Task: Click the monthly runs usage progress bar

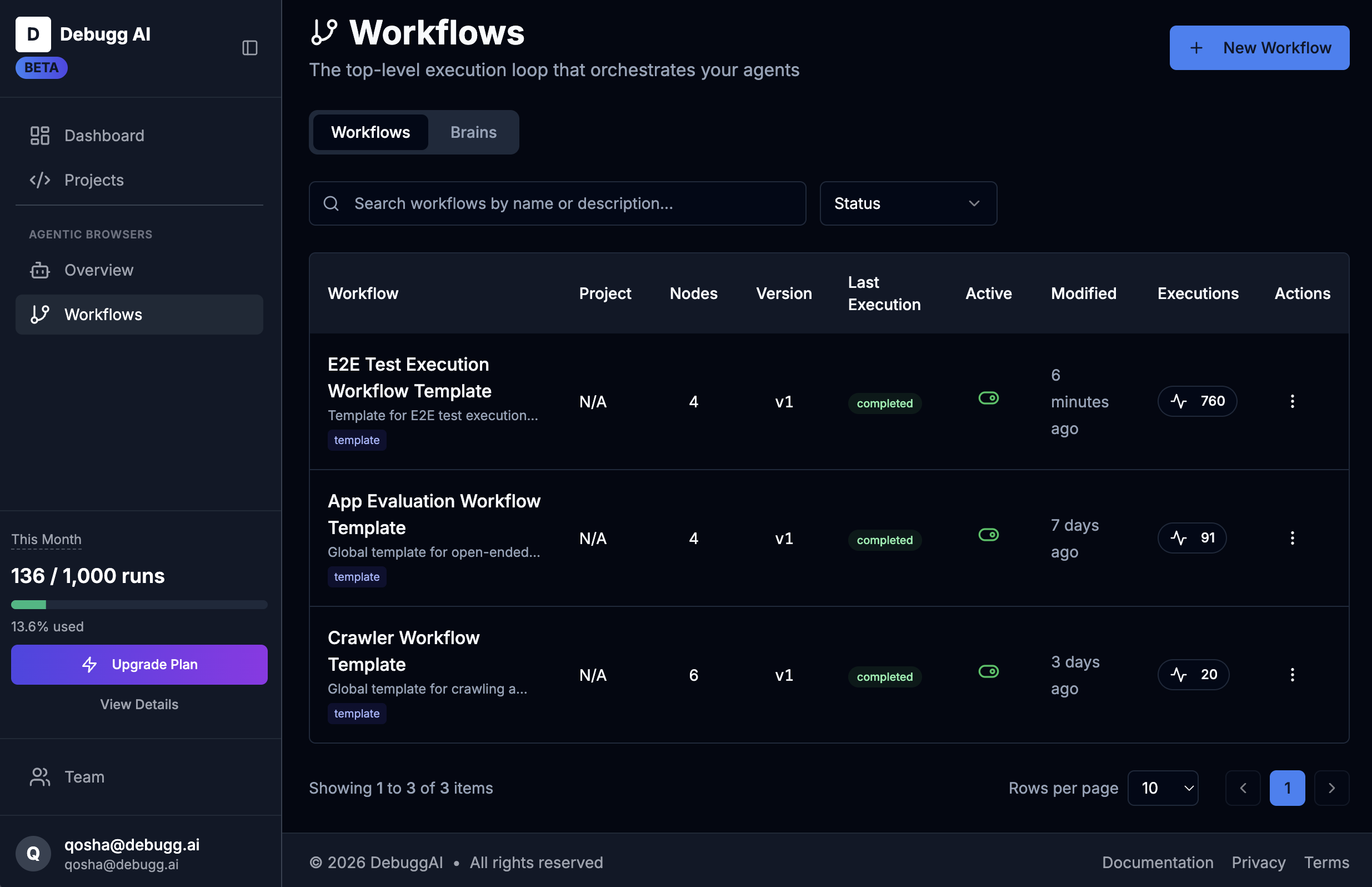Action: (x=139, y=604)
